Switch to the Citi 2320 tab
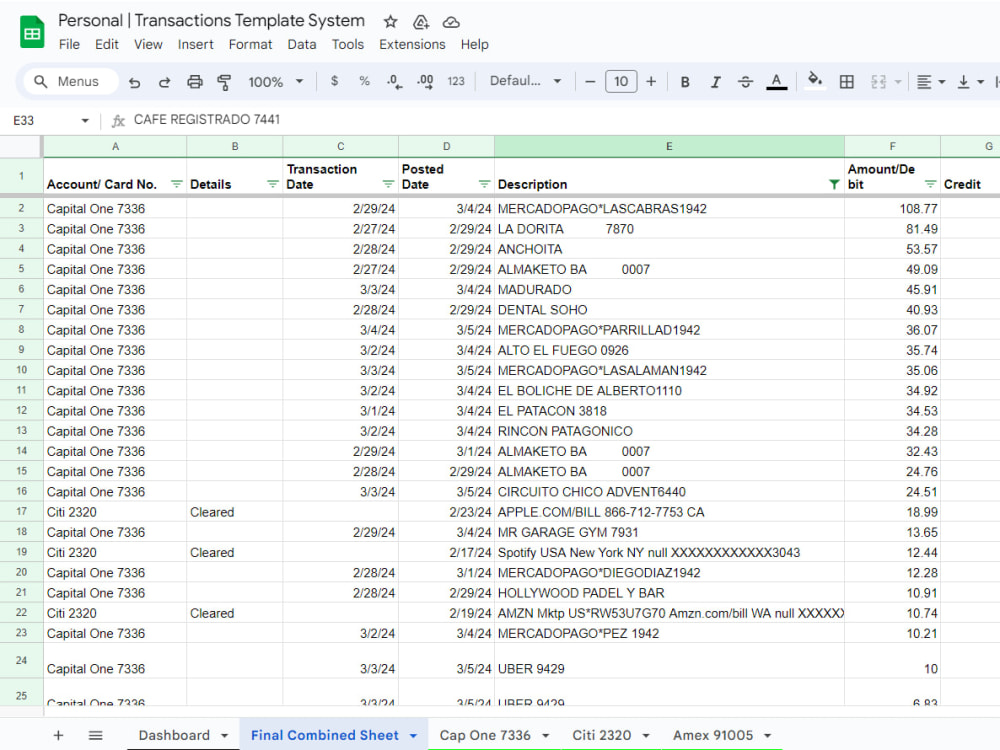The image size is (1000, 750). 601,735
